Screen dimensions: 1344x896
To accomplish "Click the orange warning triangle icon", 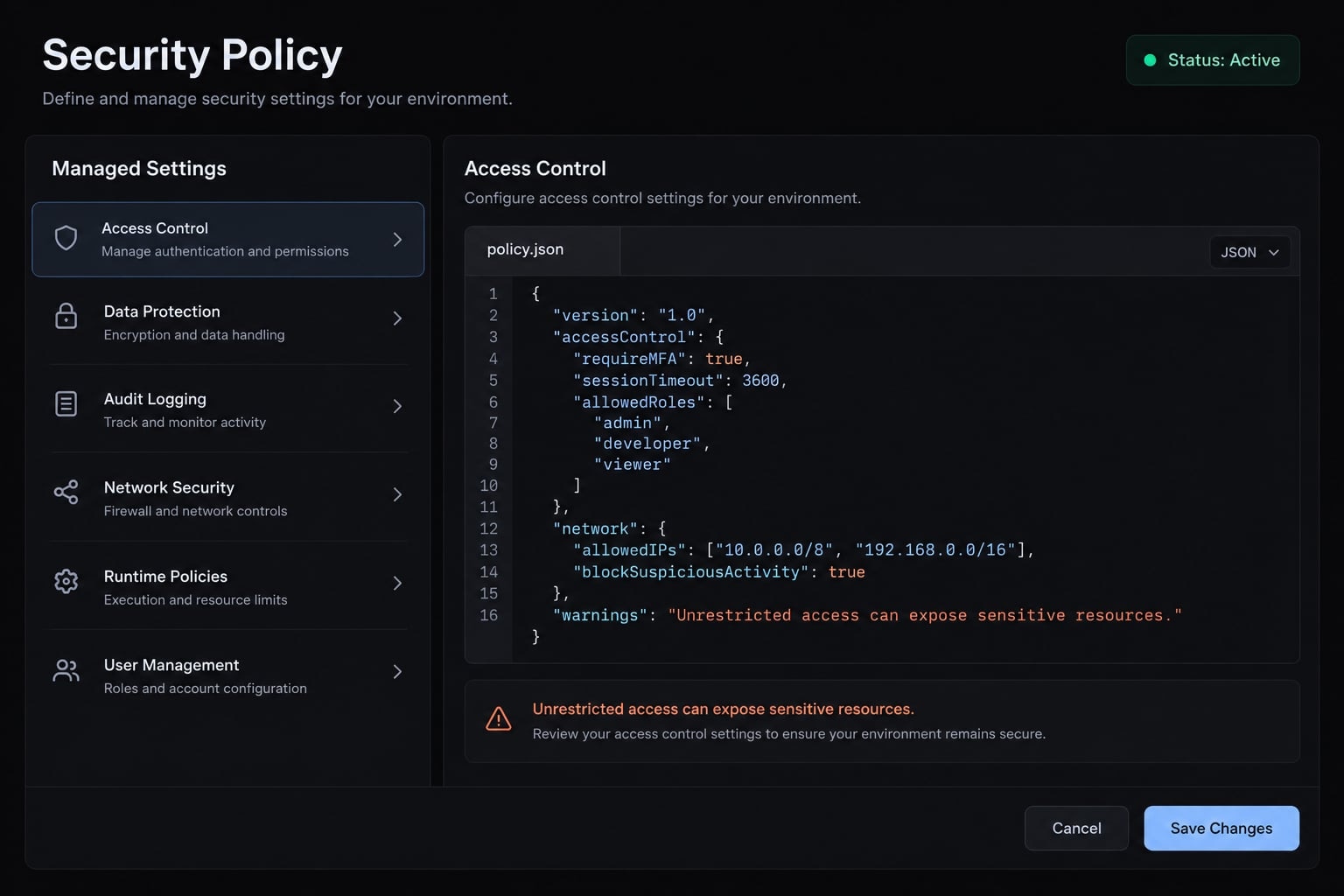I will (x=499, y=718).
